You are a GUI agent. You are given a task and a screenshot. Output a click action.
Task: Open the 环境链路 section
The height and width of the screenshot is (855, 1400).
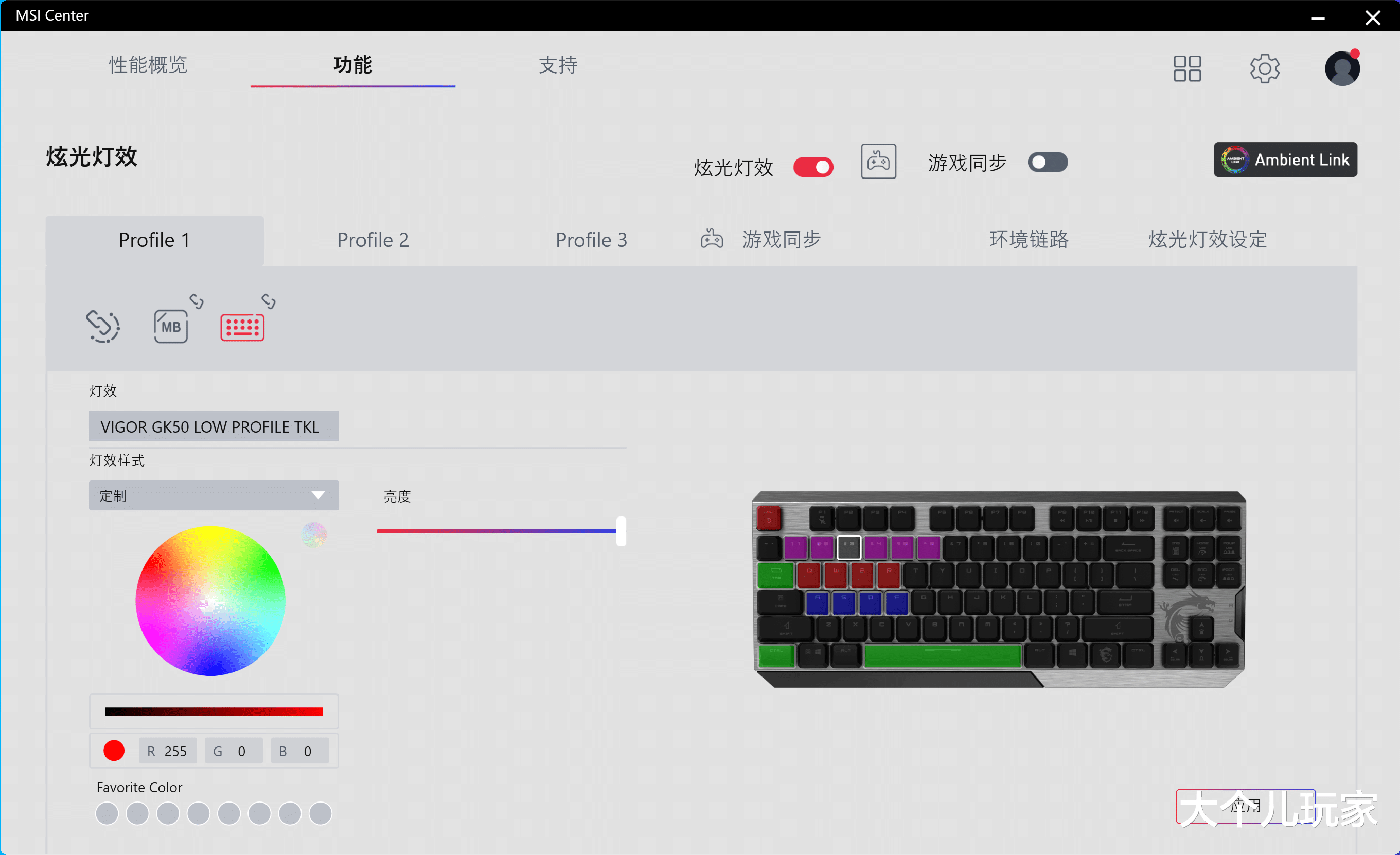coord(1029,240)
